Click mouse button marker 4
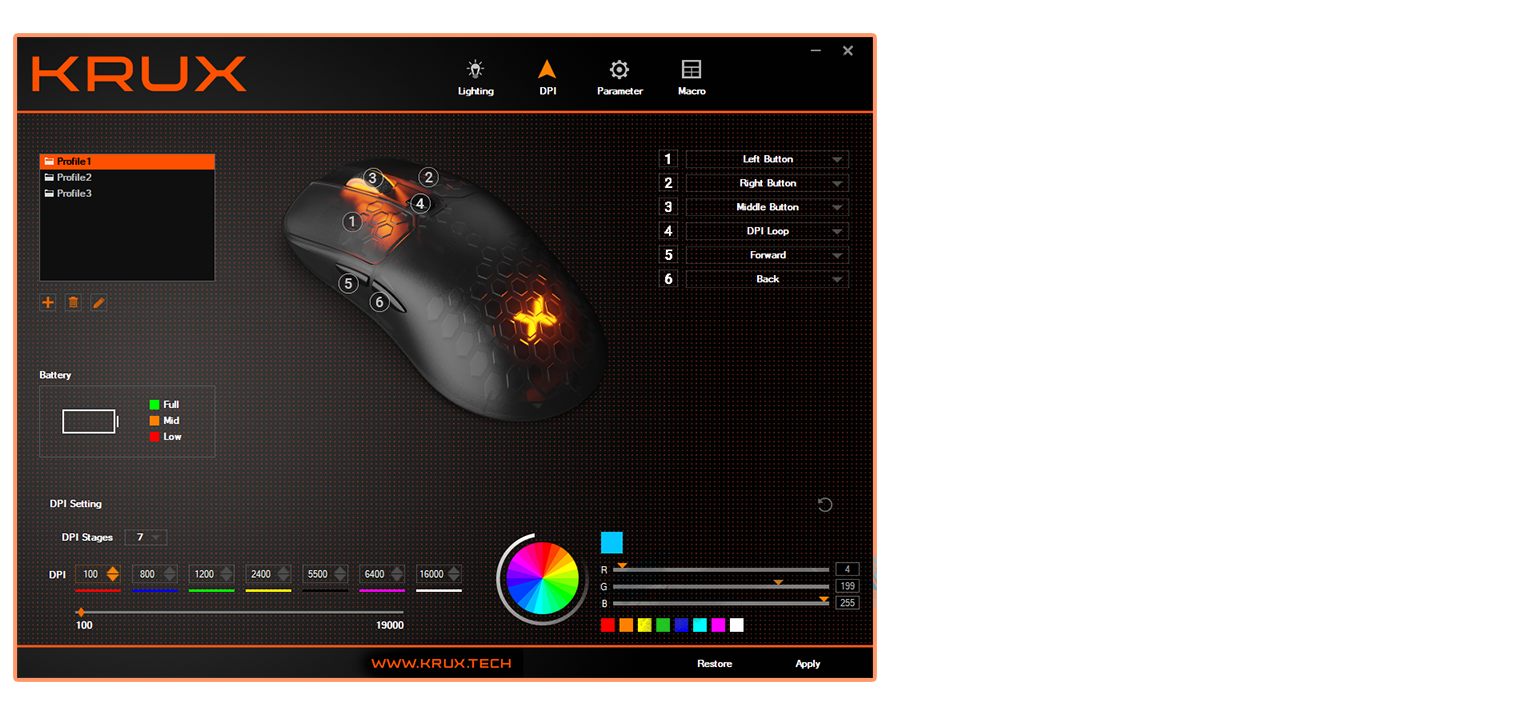This screenshot has height=720, width=1536. (420, 203)
